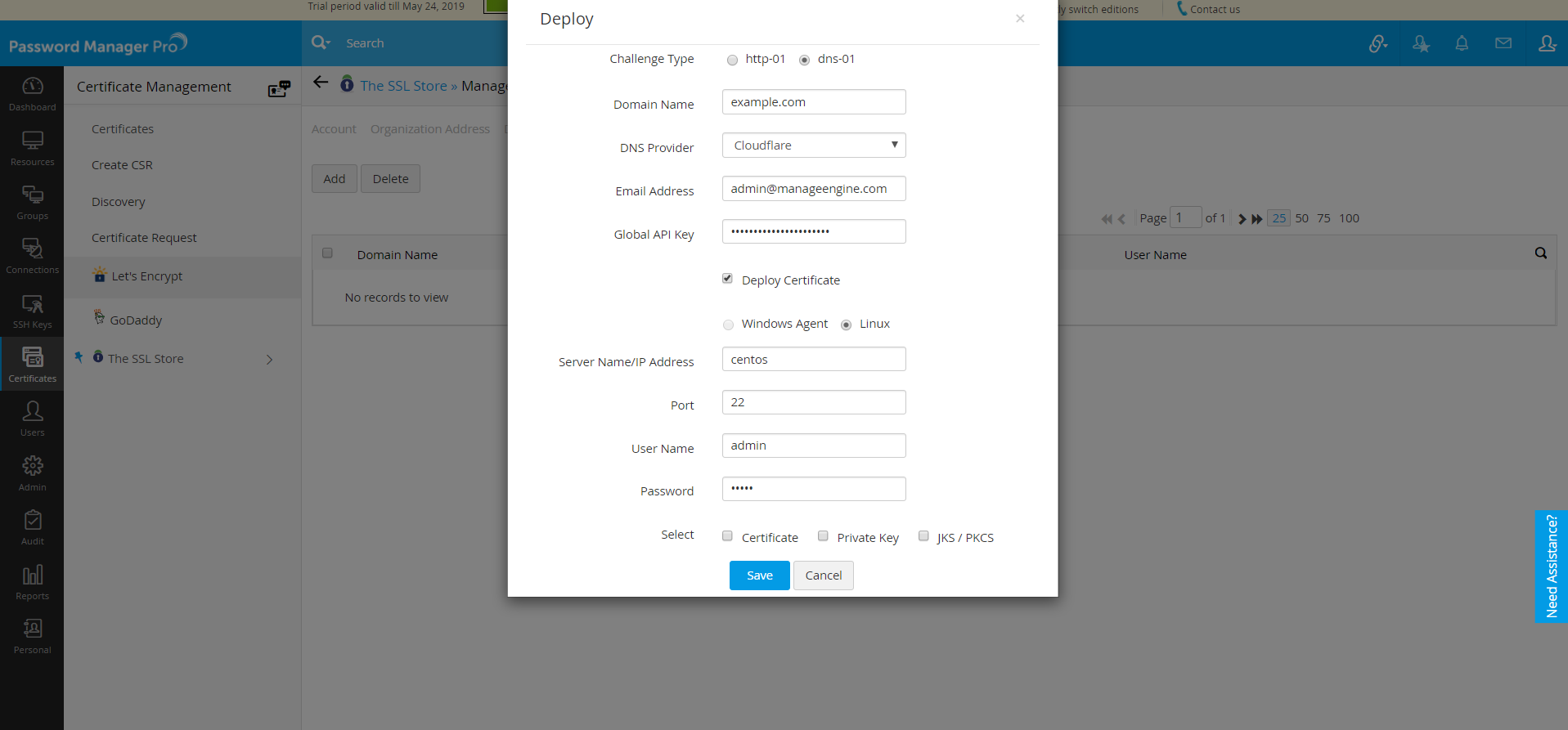Viewport: 1568px width, 730px height.
Task: Go to the first page arrow
Action: click(x=1107, y=219)
